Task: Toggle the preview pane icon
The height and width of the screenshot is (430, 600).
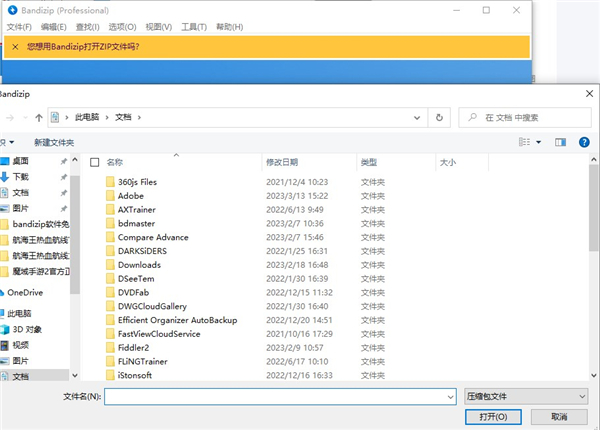Action: coord(560,142)
